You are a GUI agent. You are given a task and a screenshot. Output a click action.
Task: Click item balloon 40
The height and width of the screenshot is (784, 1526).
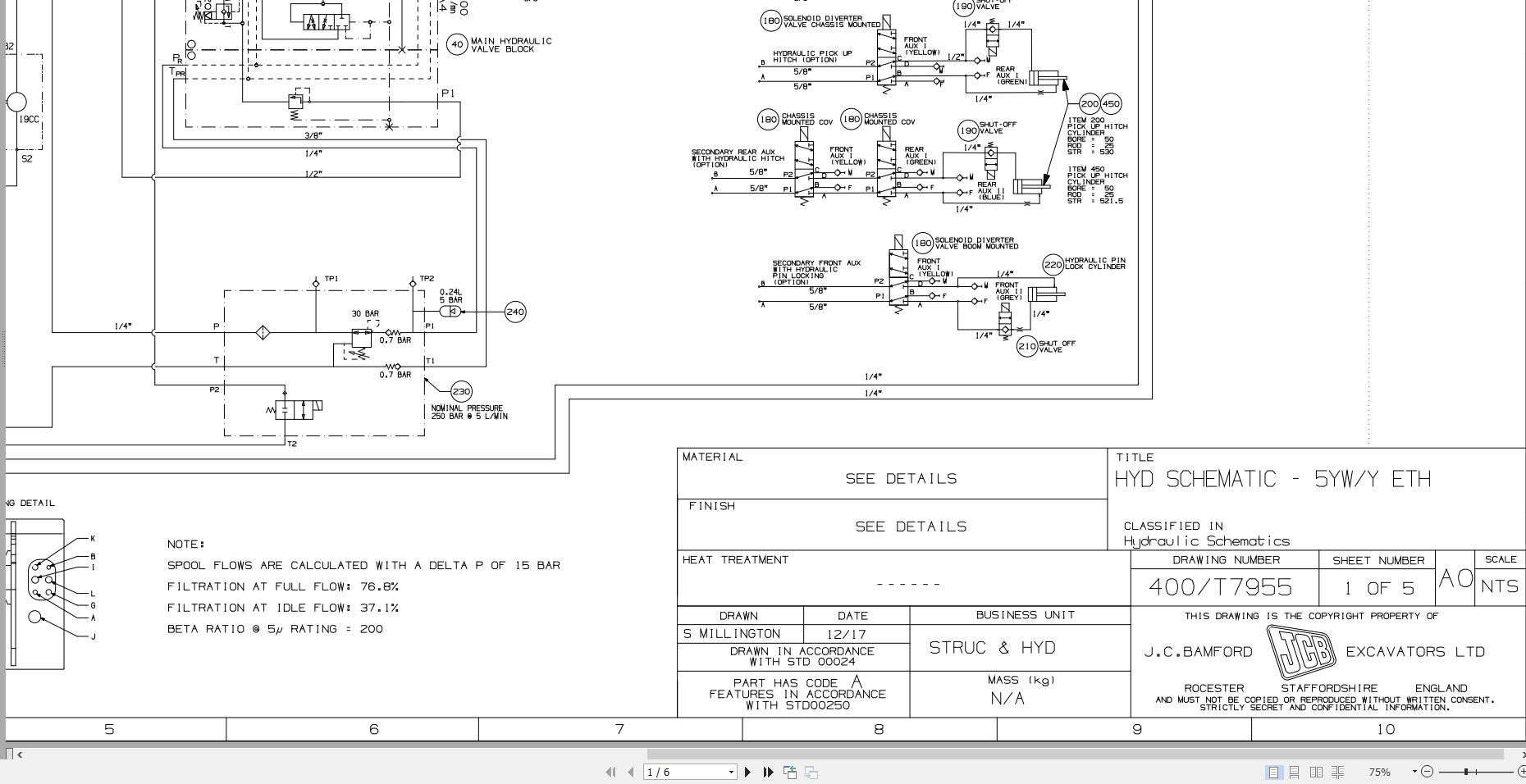[x=457, y=44]
